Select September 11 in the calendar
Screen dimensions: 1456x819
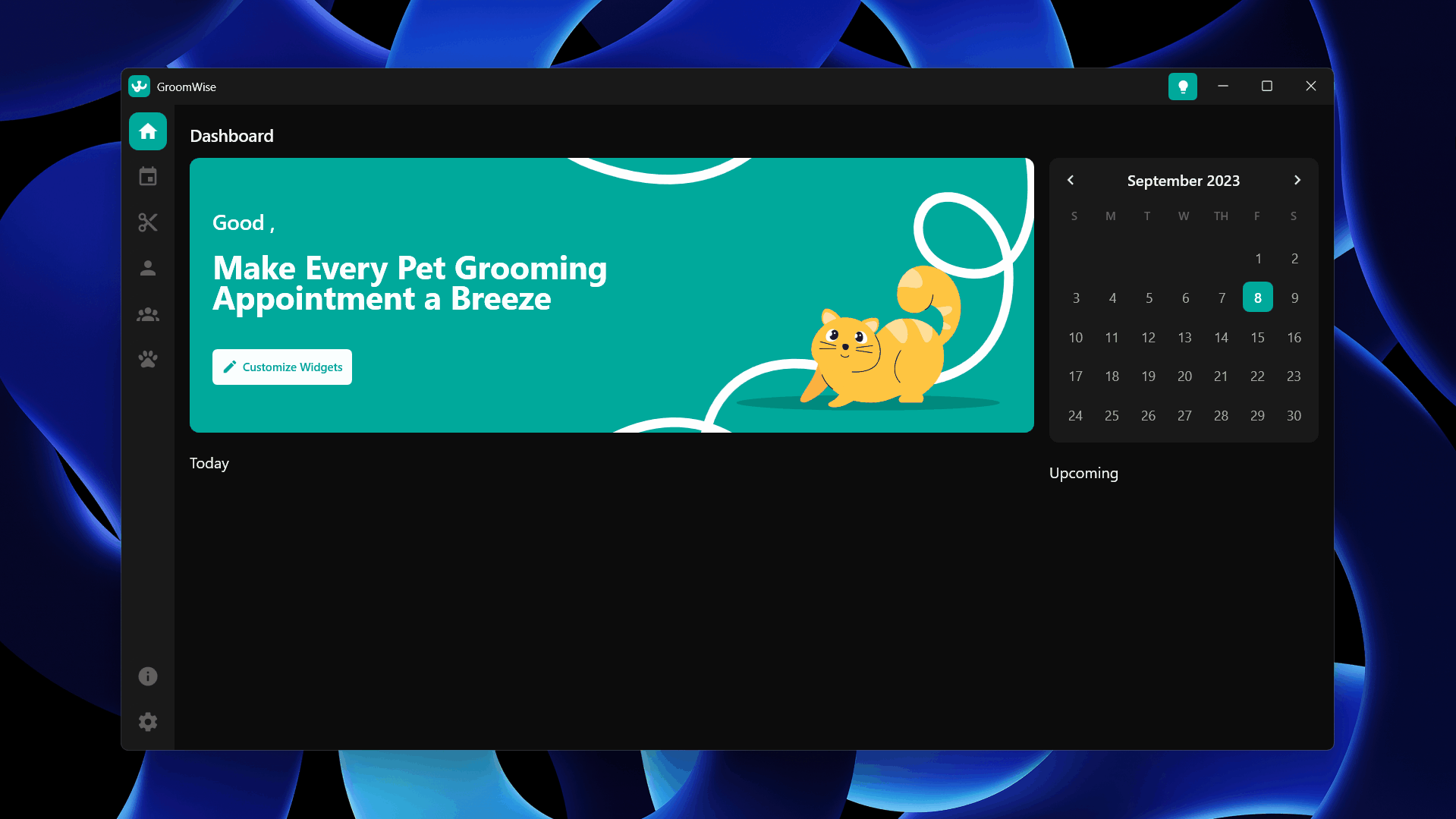pos(1112,337)
